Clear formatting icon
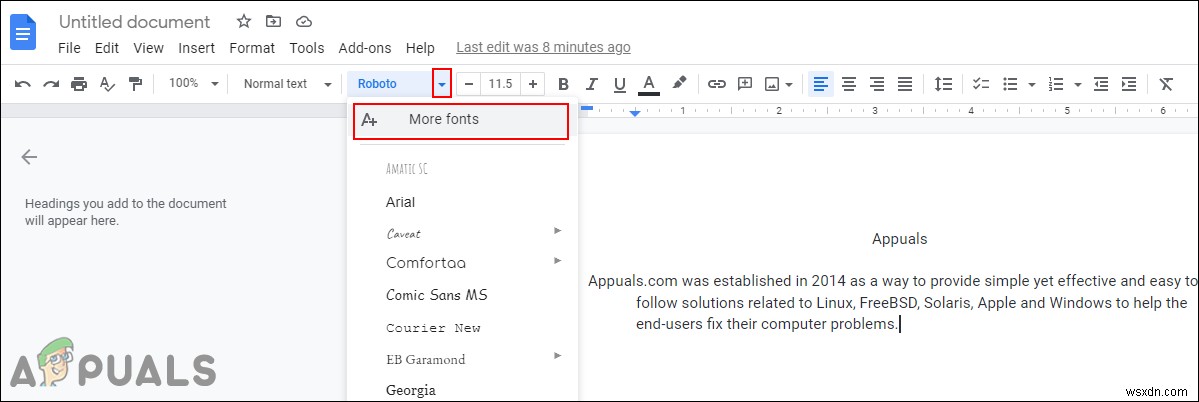 click(x=1165, y=84)
